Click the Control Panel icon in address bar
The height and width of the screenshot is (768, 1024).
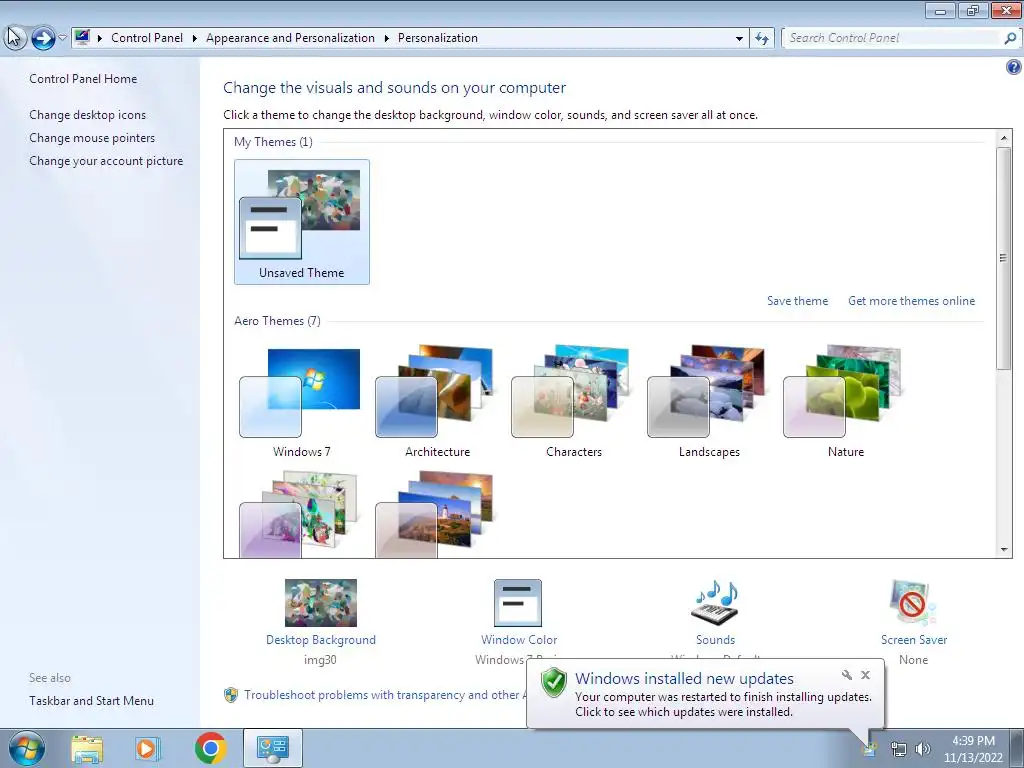coord(82,37)
